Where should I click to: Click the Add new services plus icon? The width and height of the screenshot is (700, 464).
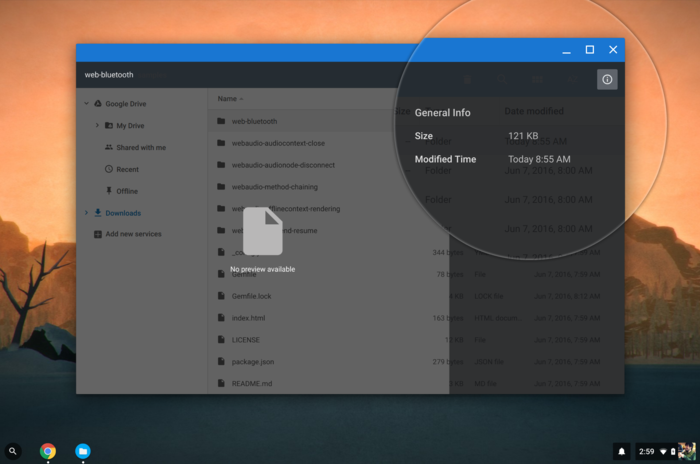click(x=97, y=234)
